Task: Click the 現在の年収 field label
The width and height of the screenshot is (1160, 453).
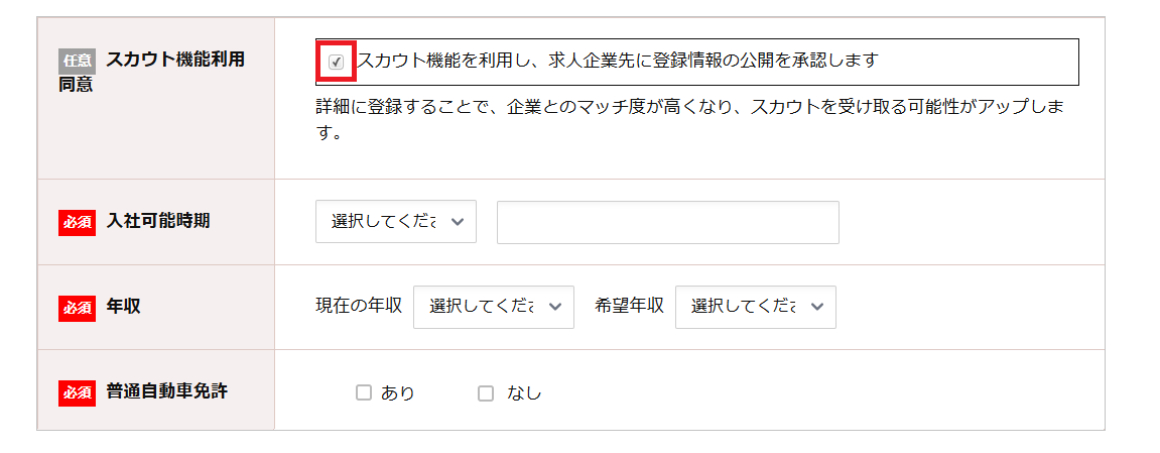Action: (358, 306)
